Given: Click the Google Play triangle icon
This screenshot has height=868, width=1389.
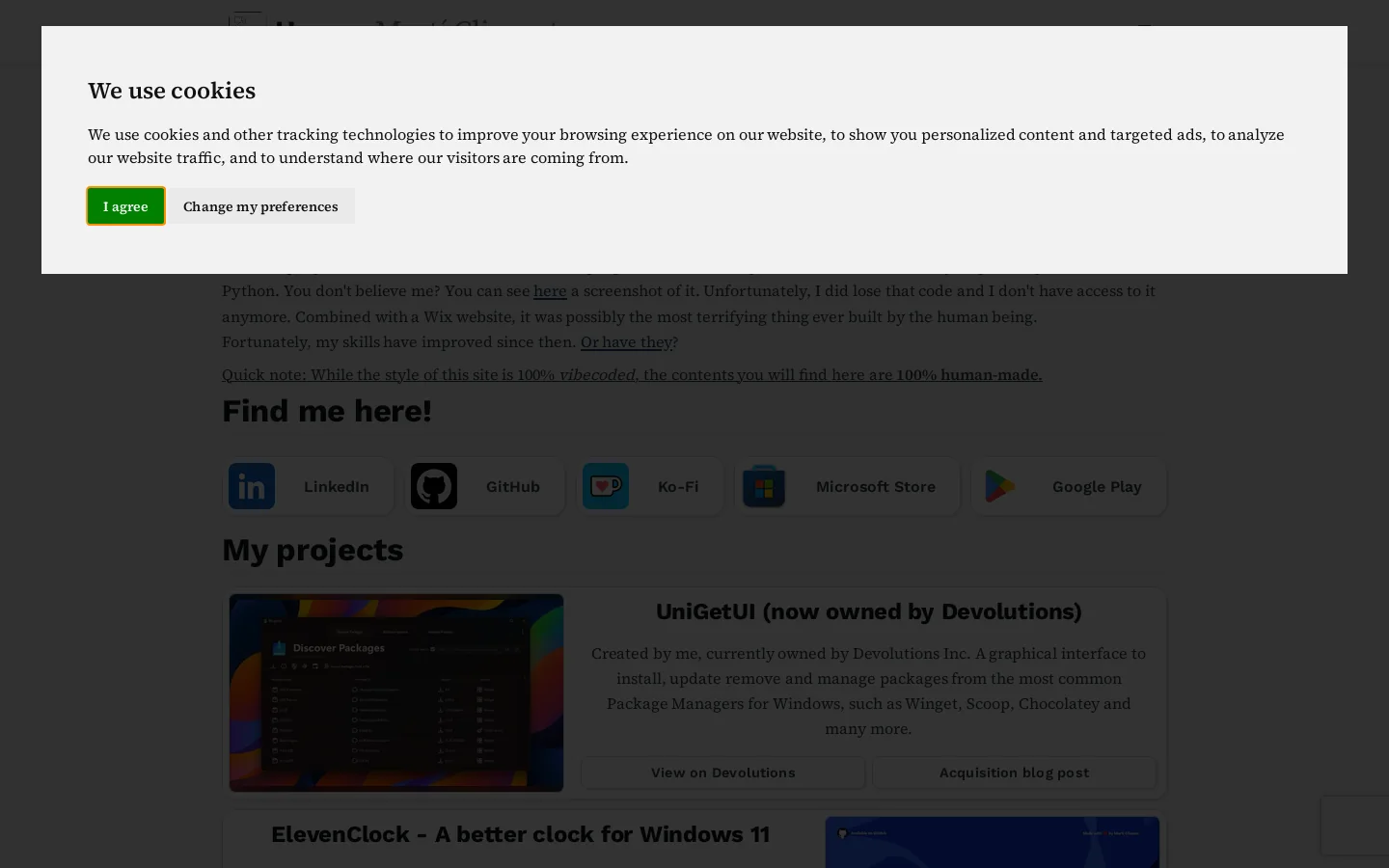Looking at the screenshot, I should [1000, 486].
